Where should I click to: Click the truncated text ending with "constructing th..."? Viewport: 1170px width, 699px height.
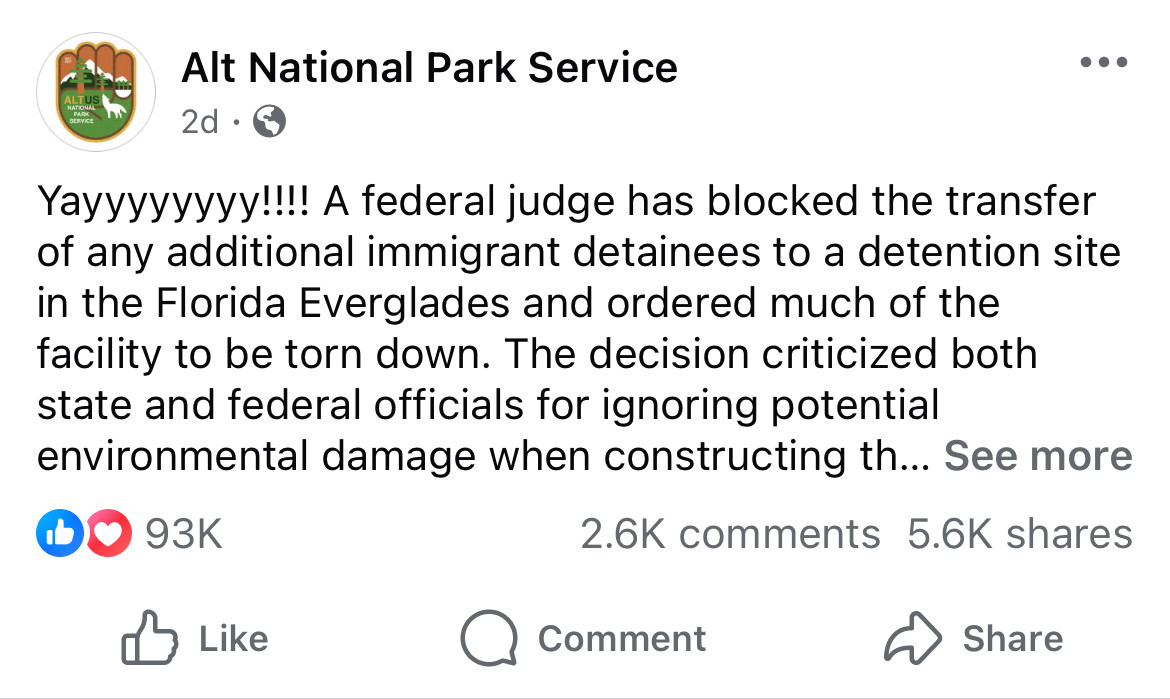coord(484,455)
